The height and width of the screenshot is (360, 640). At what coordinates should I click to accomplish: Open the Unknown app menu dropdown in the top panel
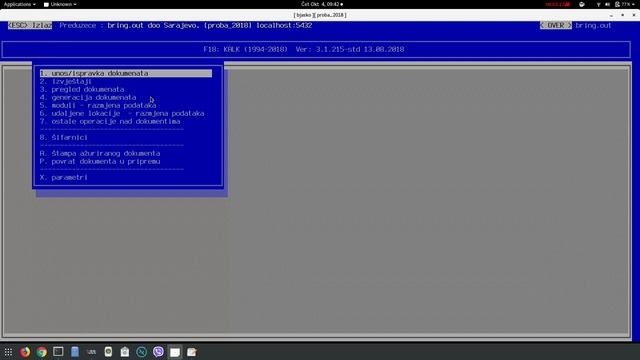[60, 4]
